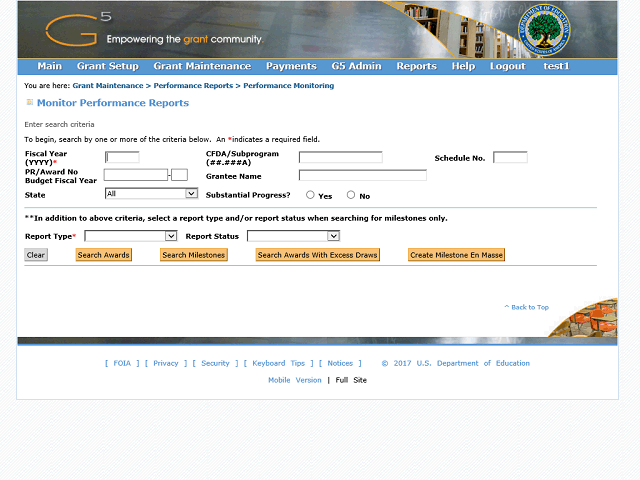This screenshot has height=480, width=640.
Task: Click the Search Milestones button
Action: point(194,255)
